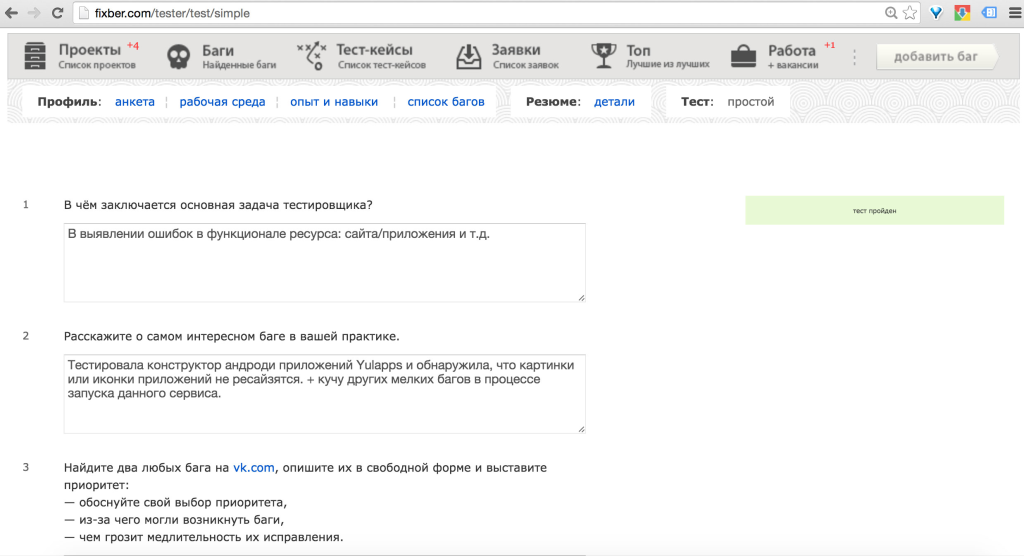Click the line '— обоснуйте свой выбор приоритета,'
Viewport: 1024px width, 556px height.
(176, 502)
